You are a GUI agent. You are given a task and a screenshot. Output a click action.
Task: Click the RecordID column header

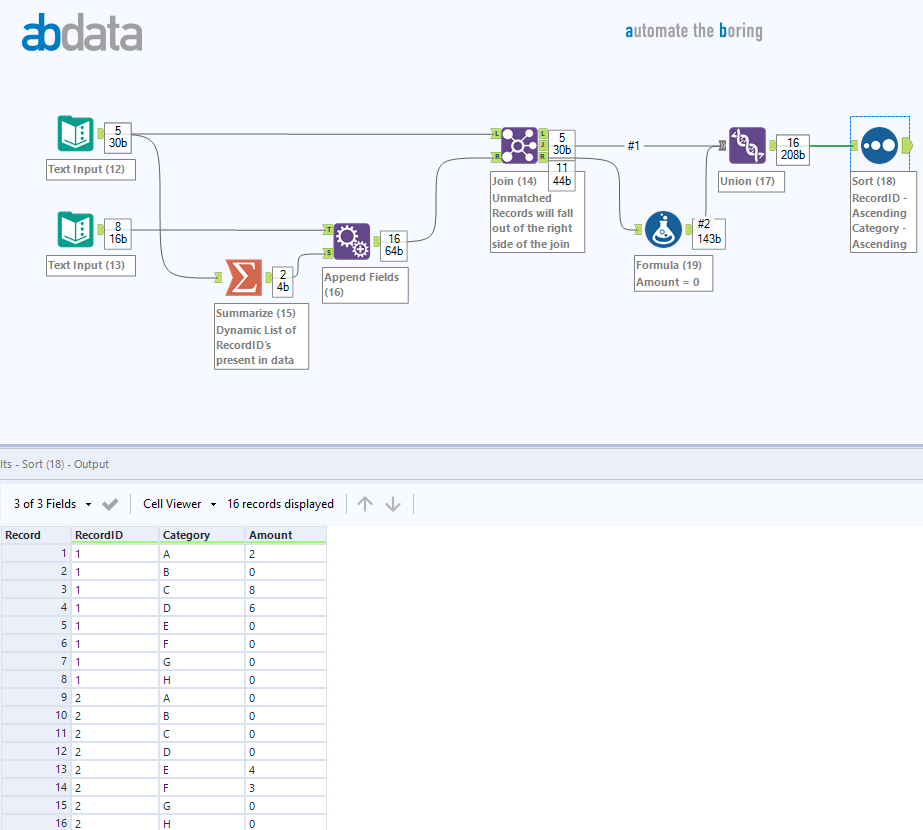[114, 535]
